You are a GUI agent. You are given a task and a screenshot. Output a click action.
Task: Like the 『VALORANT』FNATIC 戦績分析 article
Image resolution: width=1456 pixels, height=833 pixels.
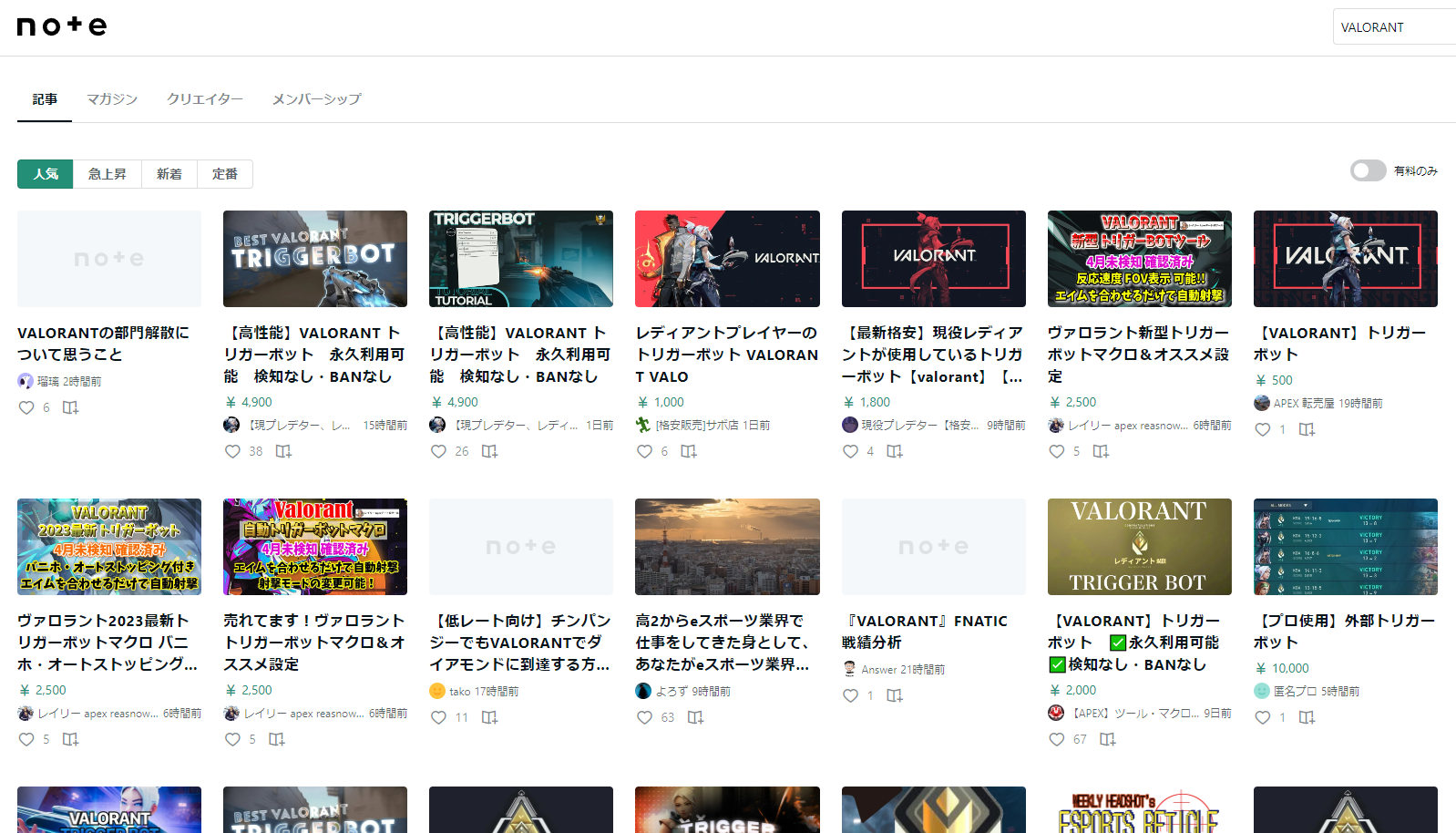click(x=850, y=695)
